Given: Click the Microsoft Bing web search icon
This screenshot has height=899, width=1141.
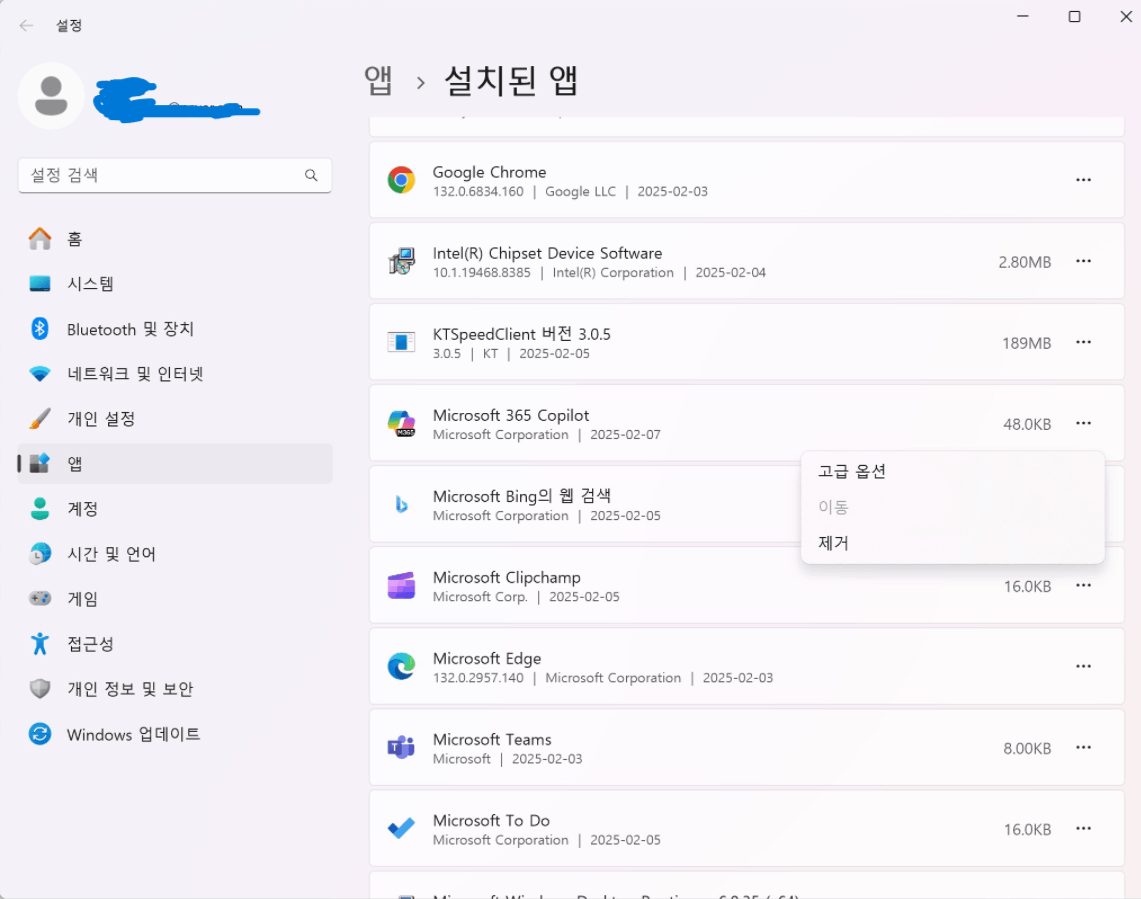Looking at the screenshot, I should (x=401, y=504).
